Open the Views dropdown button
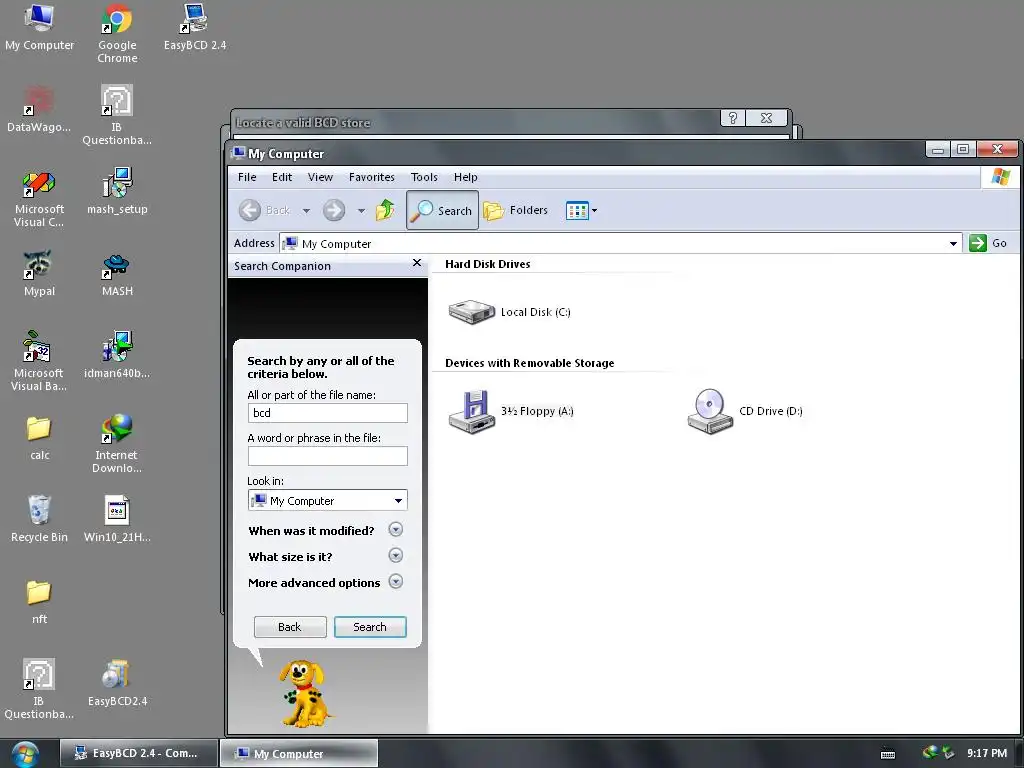Viewport: 1024px width, 768px height. click(x=581, y=211)
